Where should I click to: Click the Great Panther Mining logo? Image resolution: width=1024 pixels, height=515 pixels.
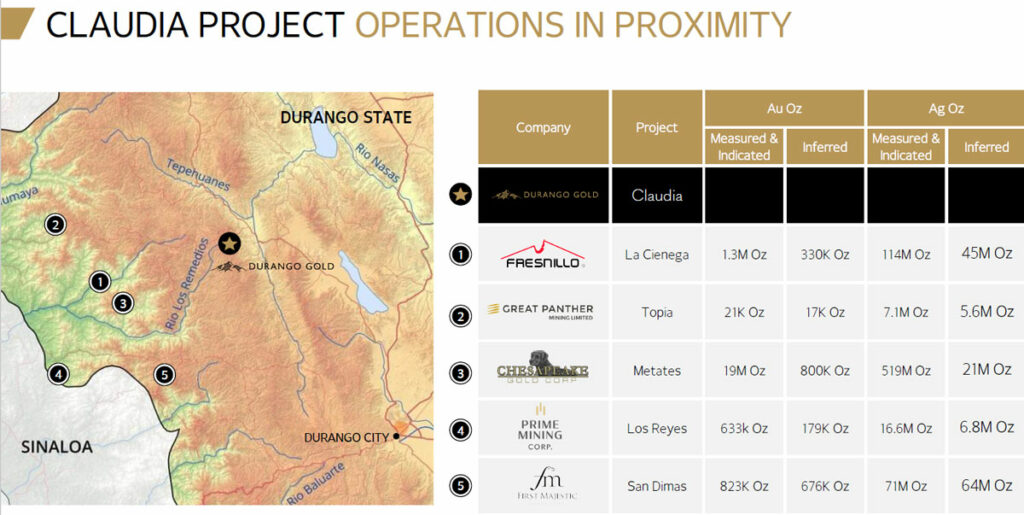tap(541, 311)
